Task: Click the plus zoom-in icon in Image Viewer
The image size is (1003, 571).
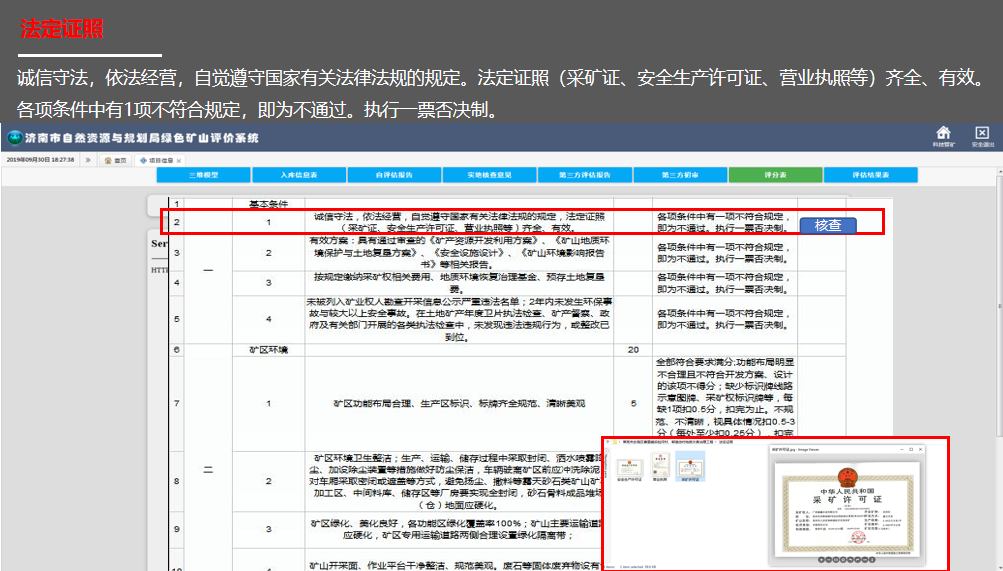Action: click(821, 559)
